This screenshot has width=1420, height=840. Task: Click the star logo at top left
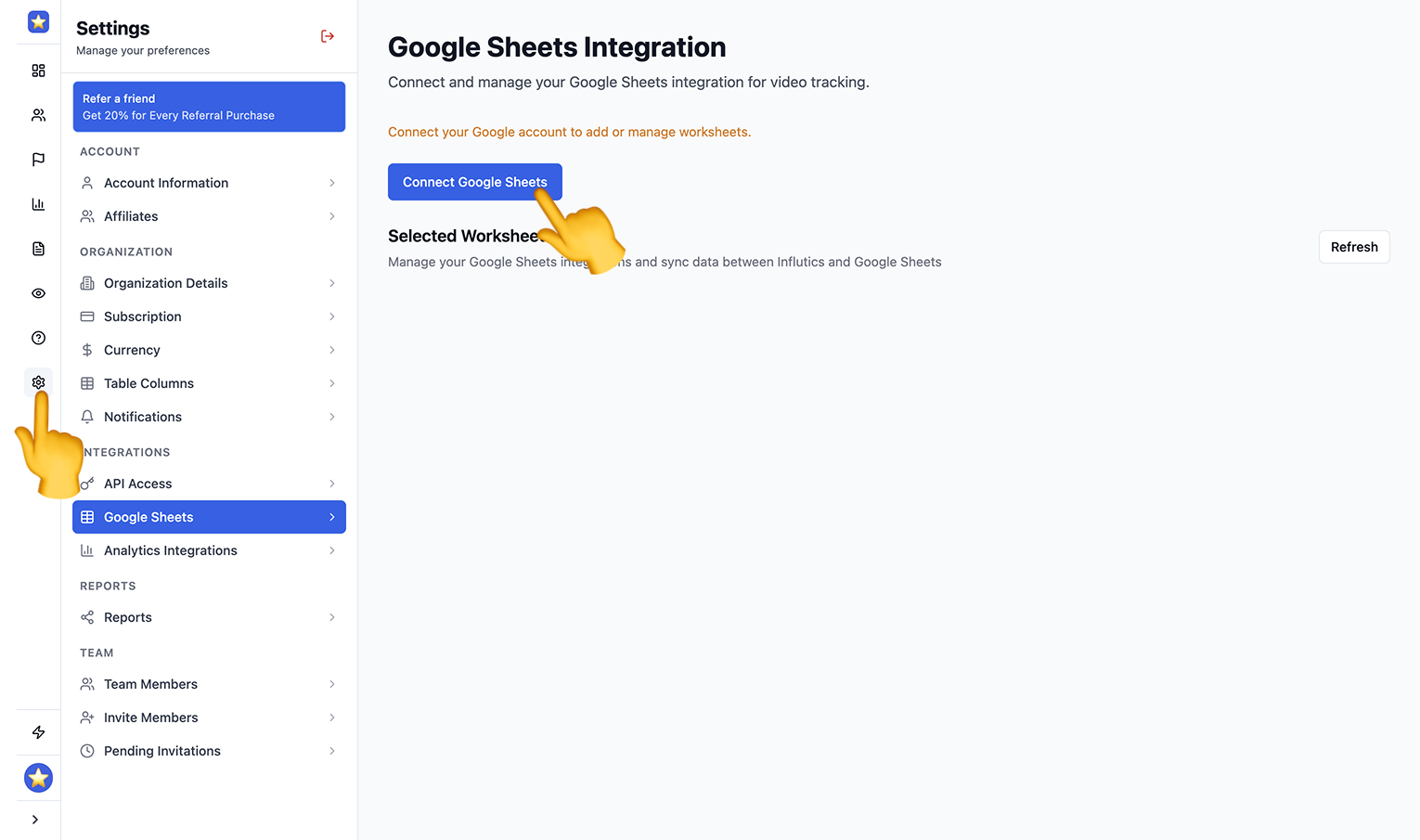tap(38, 22)
